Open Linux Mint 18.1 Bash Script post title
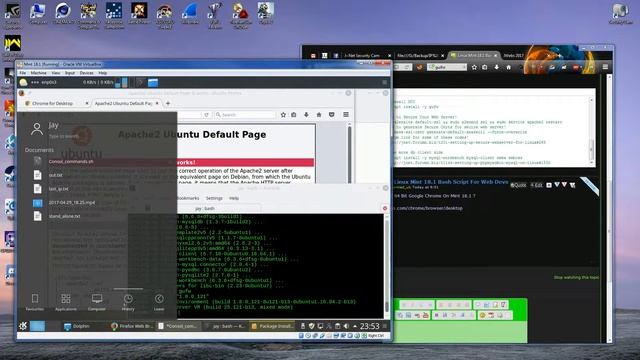Screen dimensions: 640x360 point(451,182)
